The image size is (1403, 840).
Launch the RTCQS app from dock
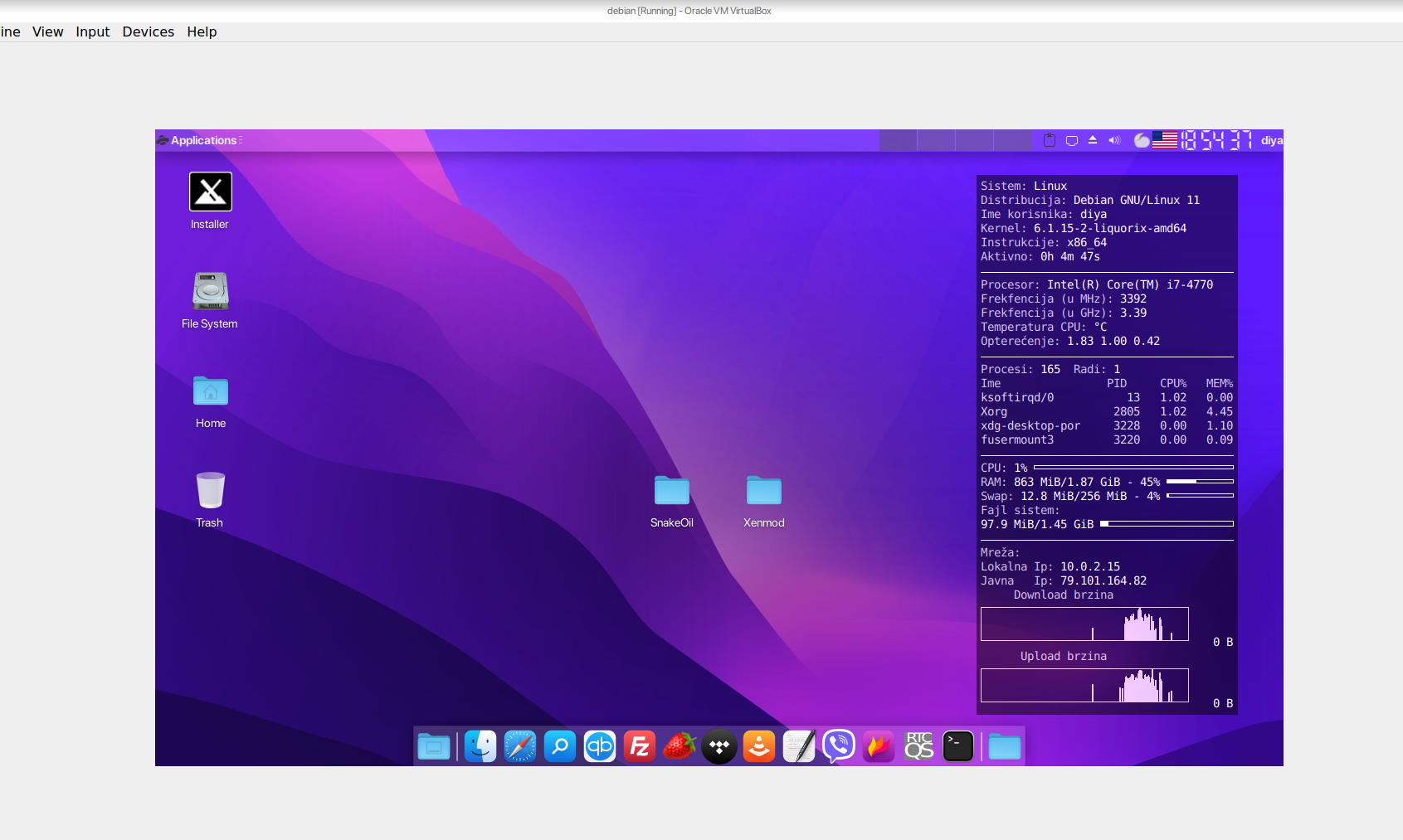point(918,746)
